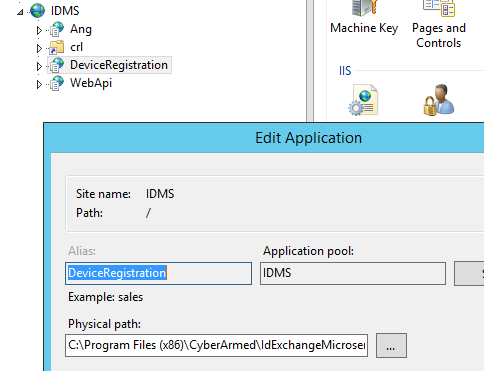The height and width of the screenshot is (371, 484).
Task: Click the Application pool IDMS field
Action: 353,273
